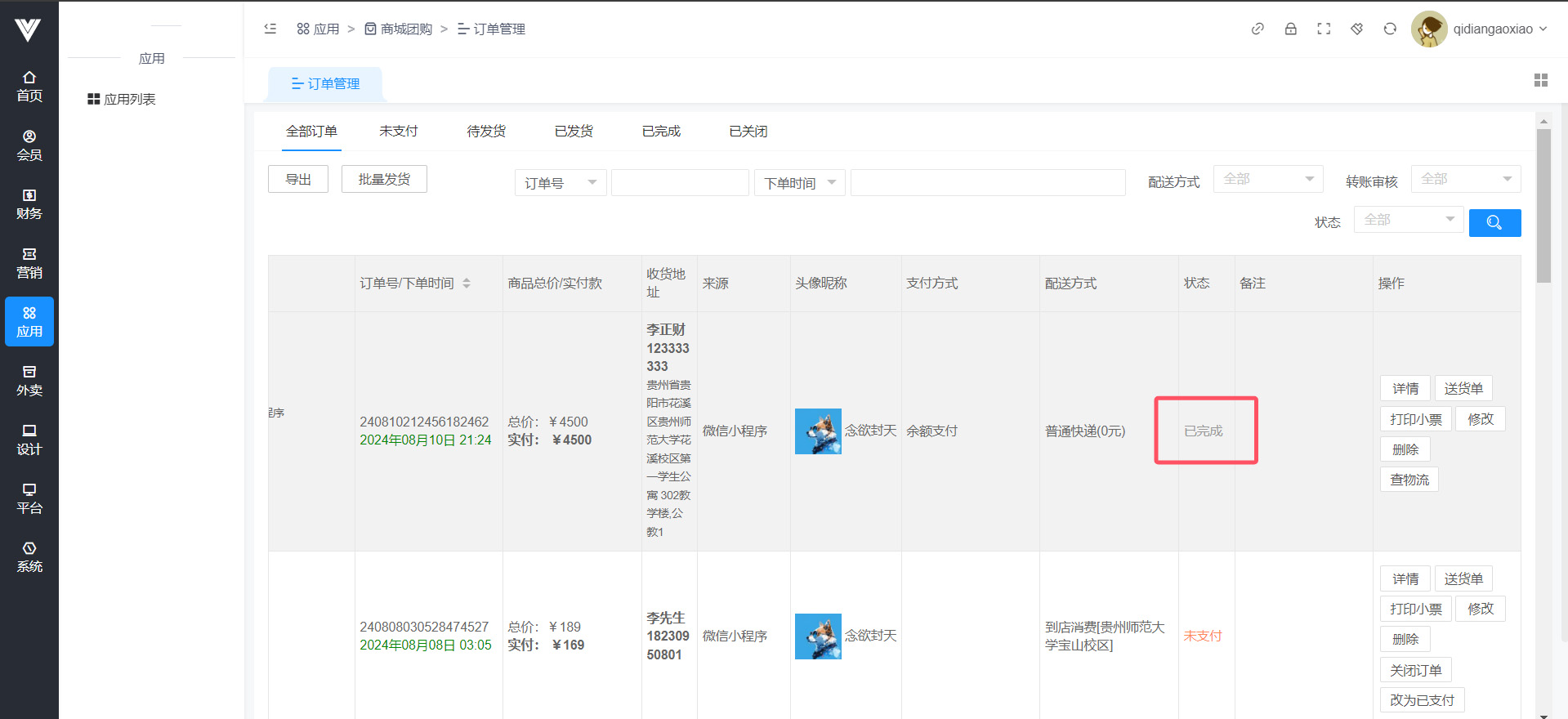
Task: Select the 已关闭 orders tab
Action: pos(748,132)
